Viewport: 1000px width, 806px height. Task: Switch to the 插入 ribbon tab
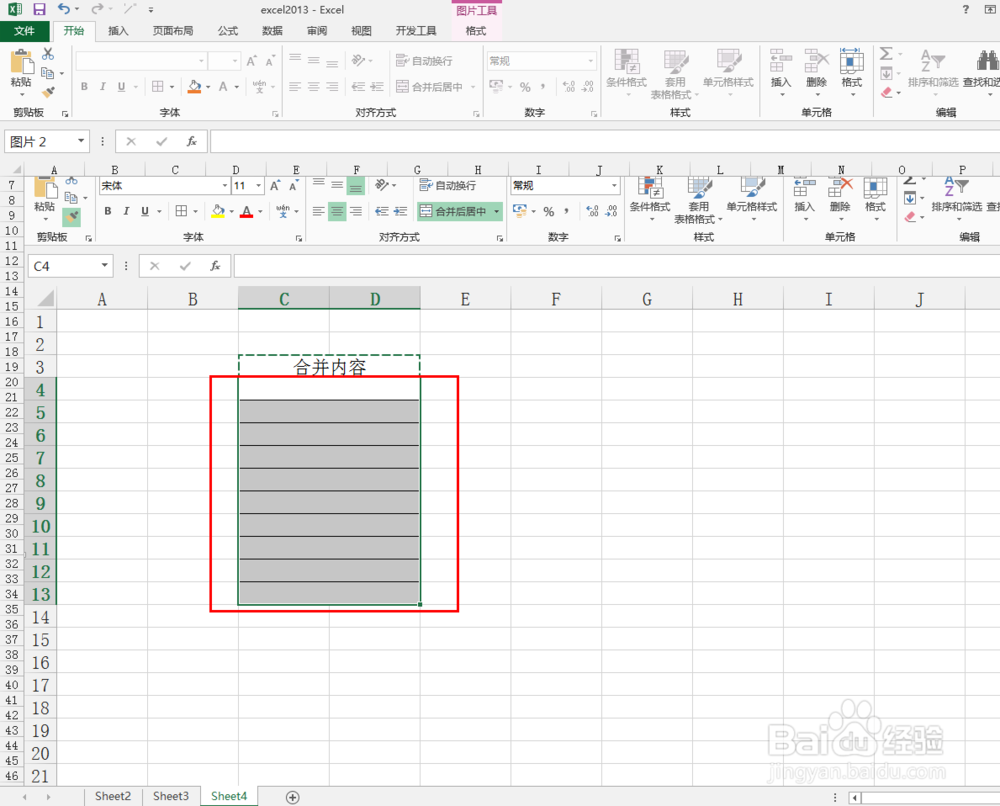[x=118, y=31]
